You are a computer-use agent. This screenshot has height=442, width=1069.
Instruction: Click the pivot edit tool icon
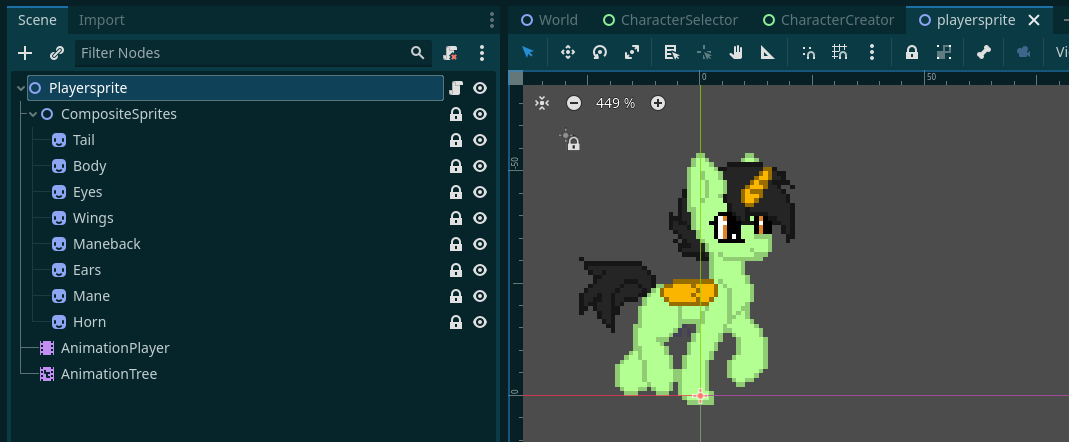(x=704, y=52)
